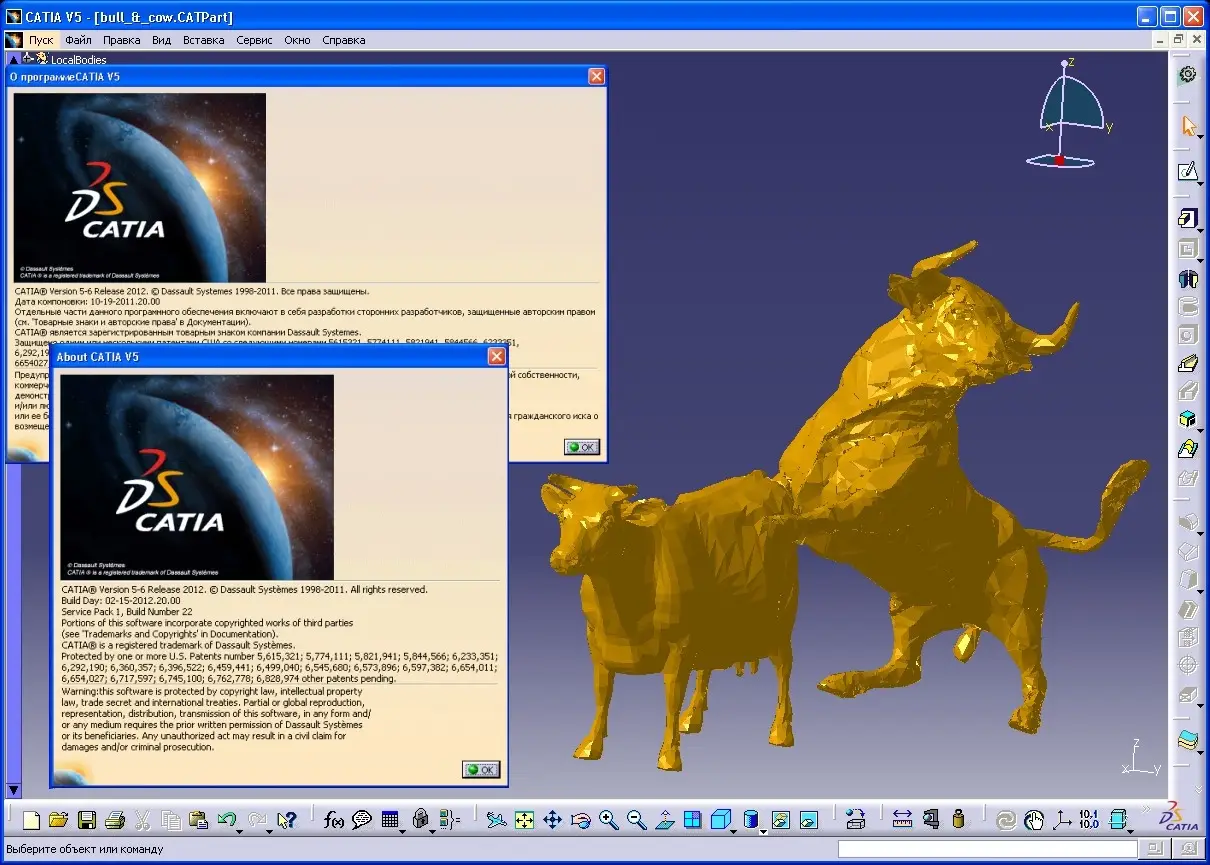Click OK in the About CATIA V5 dialog
1210x865 pixels.
point(481,770)
